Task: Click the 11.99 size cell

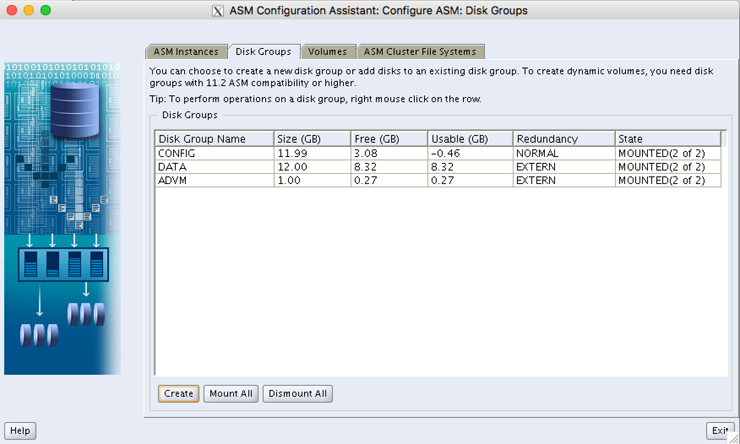Action: point(312,153)
